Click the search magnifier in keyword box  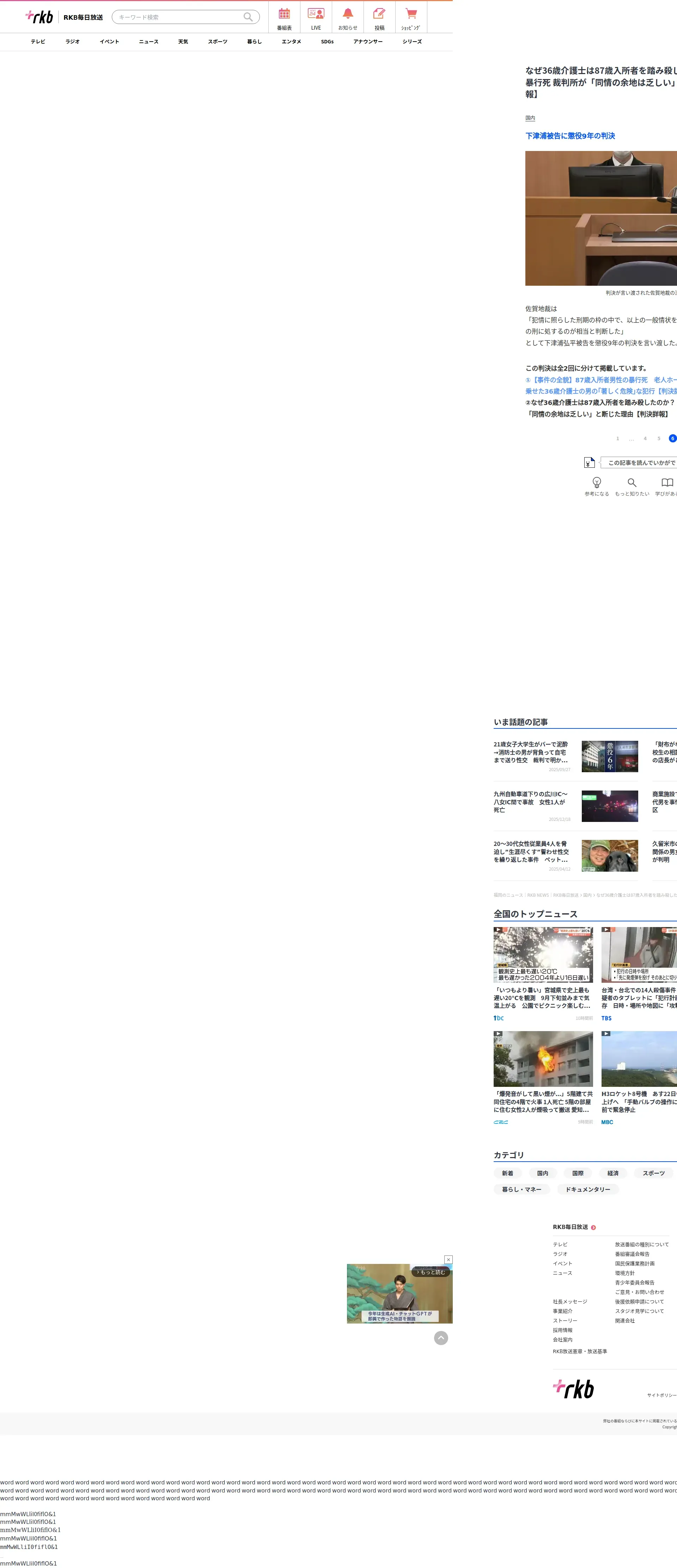(248, 17)
